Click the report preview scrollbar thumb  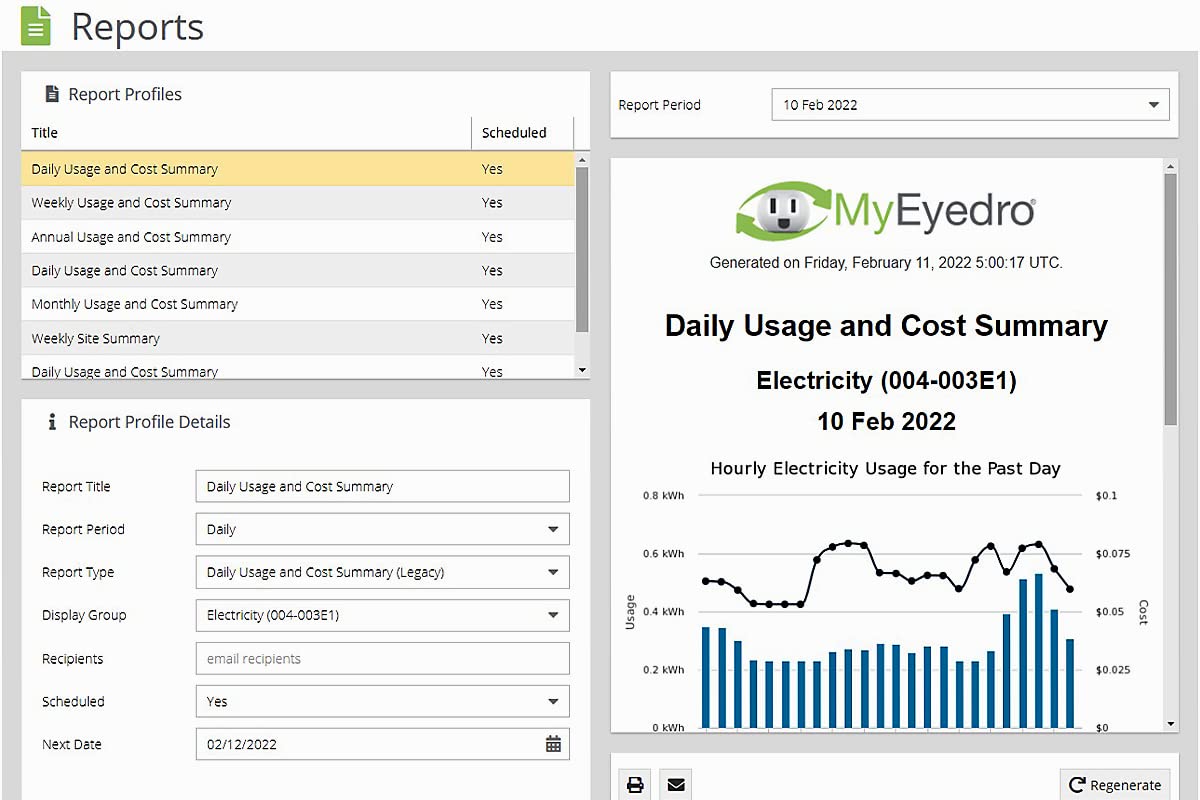click(1171, 299)
